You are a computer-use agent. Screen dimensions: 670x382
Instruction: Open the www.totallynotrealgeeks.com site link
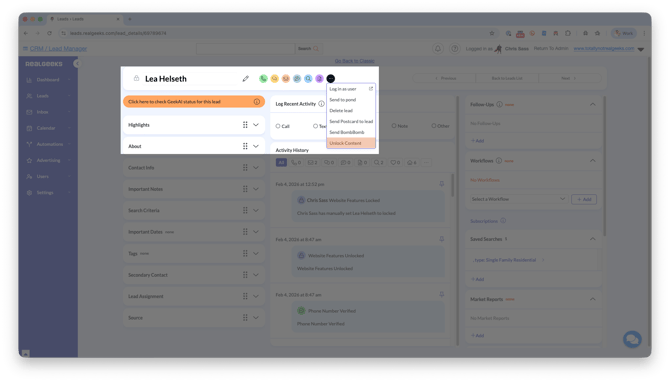604,49
